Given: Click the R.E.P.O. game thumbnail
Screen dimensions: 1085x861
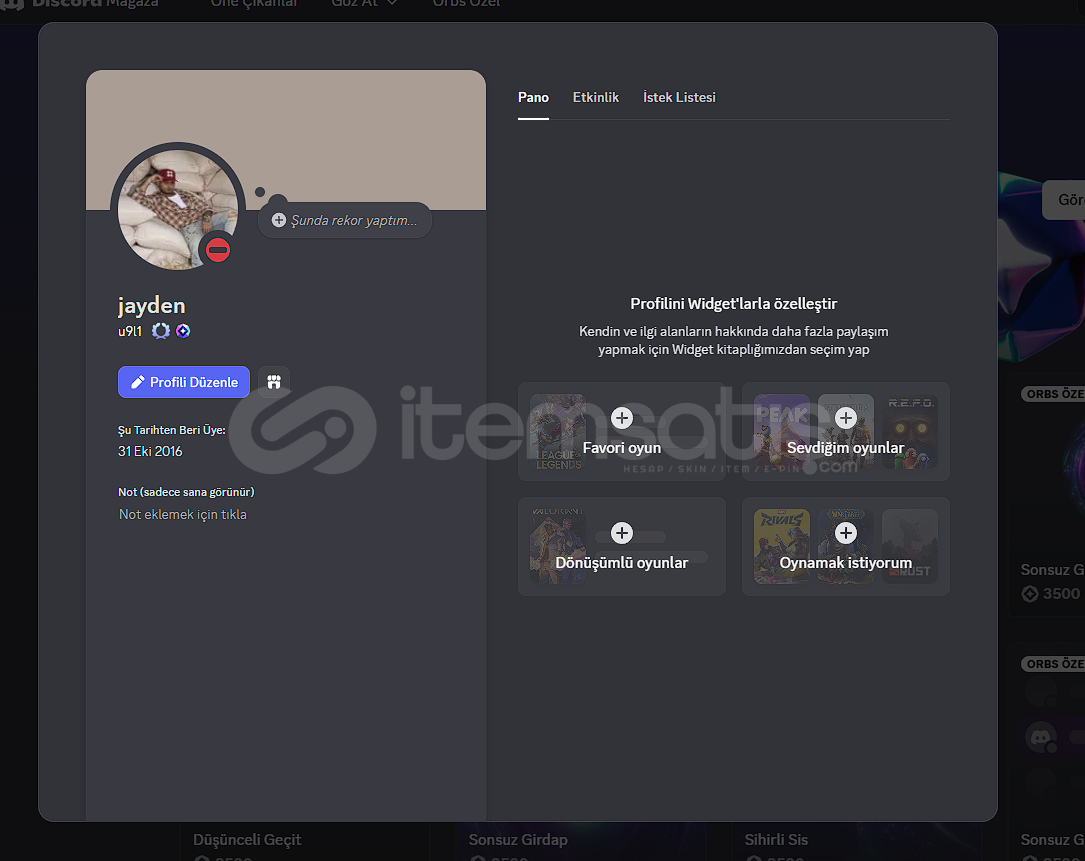Looking at the screenshot, I should [x=910, y=432].
